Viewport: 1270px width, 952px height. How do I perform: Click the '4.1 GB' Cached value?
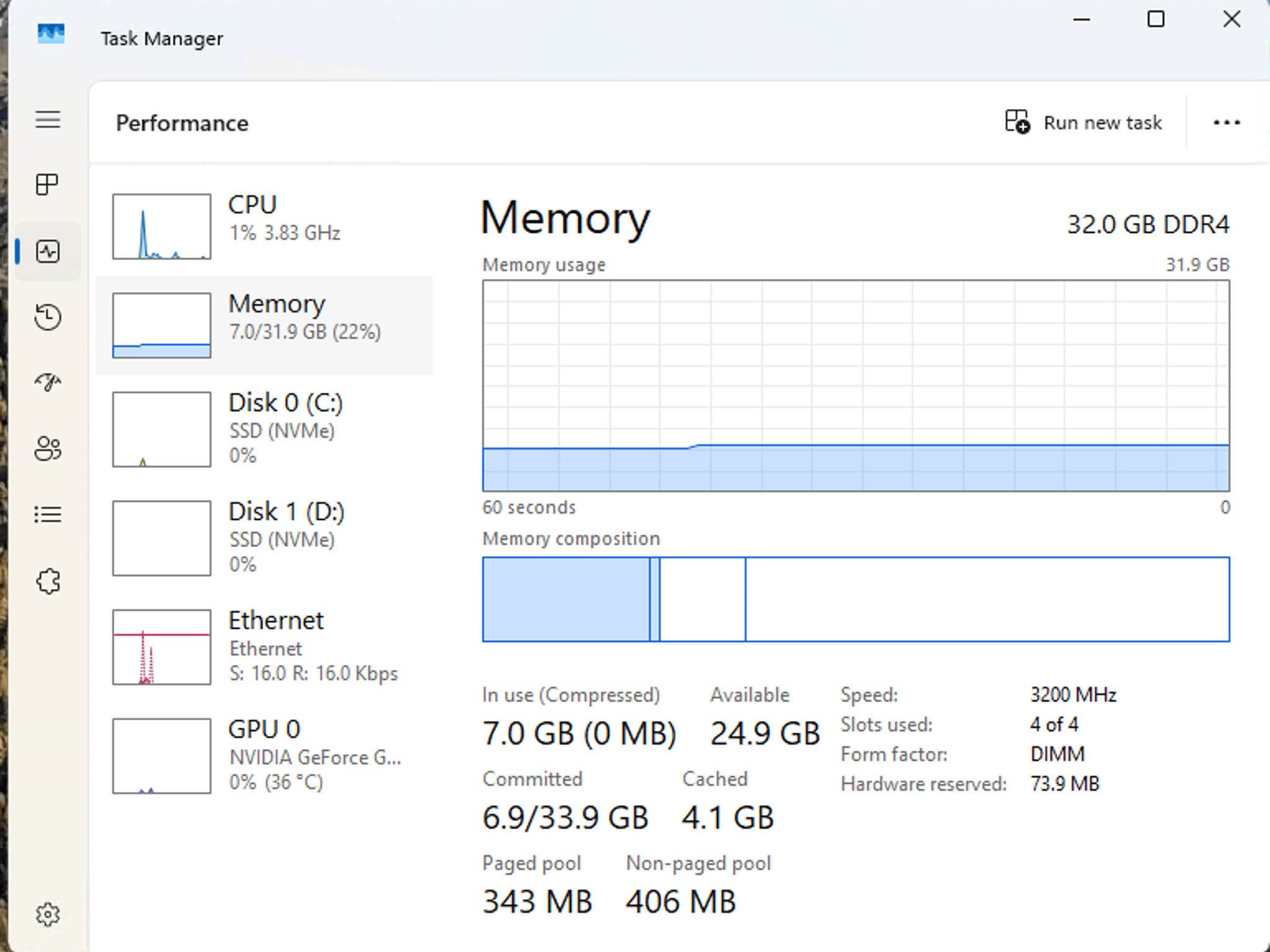(x=728, y=818)
